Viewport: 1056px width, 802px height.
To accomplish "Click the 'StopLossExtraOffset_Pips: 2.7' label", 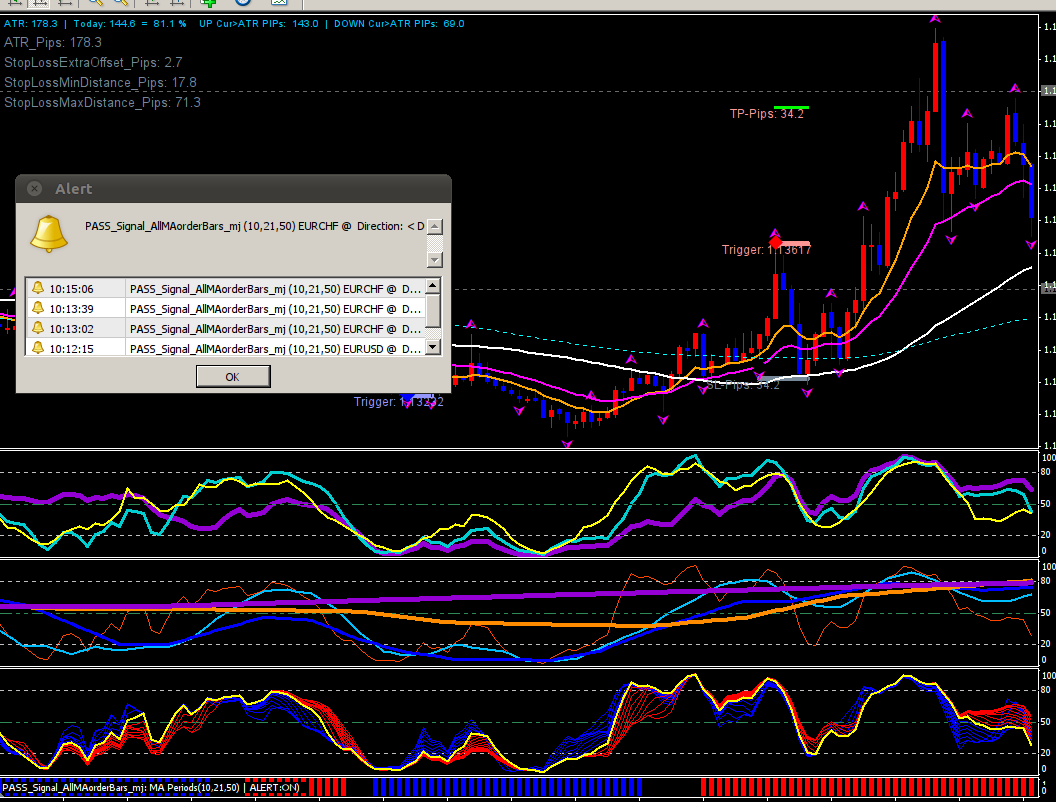I will (93, 63).
